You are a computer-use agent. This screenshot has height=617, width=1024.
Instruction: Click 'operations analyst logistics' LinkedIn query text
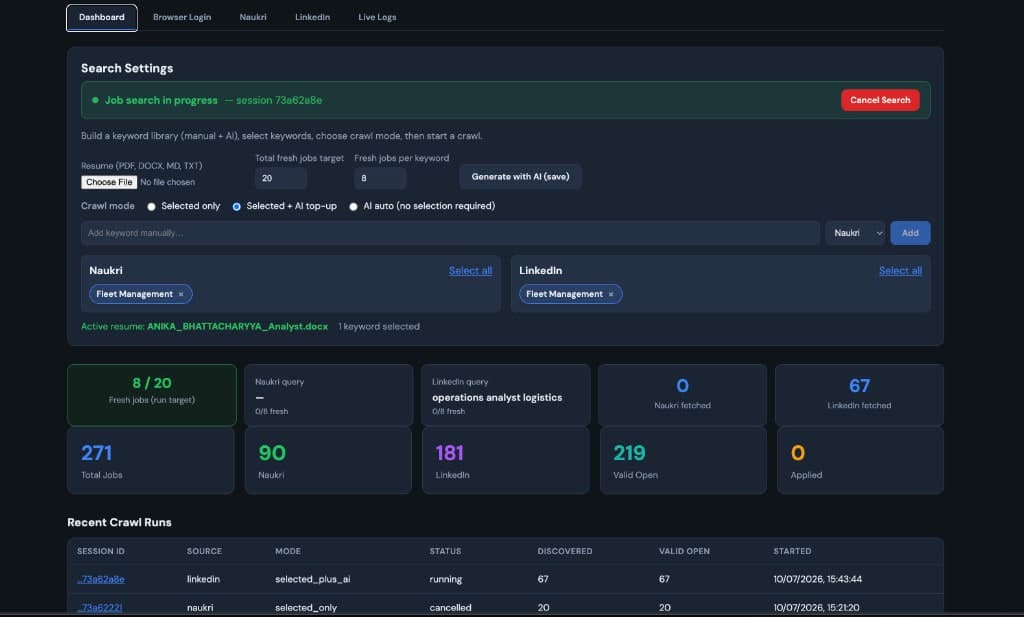click(497, 398)
